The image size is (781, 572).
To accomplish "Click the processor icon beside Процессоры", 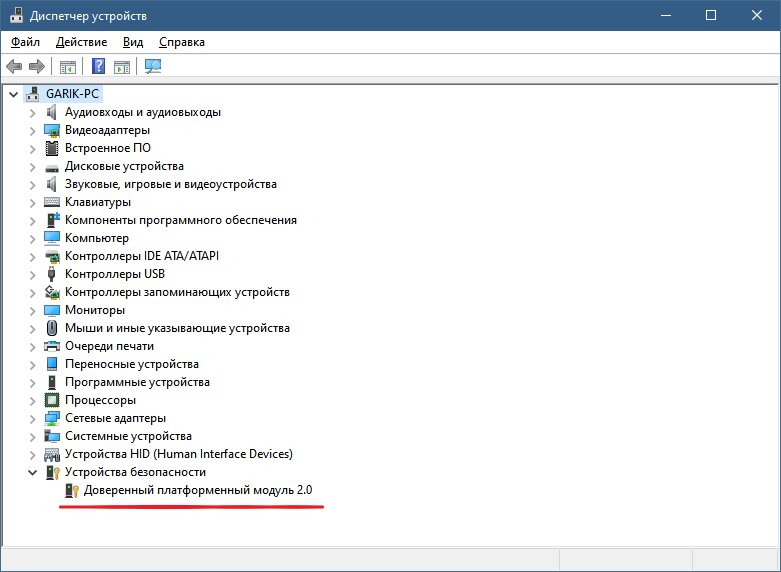I will tap(52, 400).
